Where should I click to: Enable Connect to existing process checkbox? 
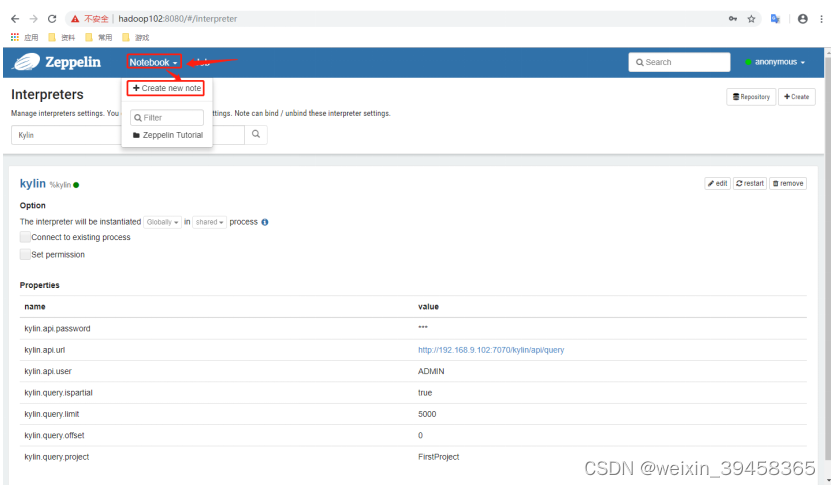(x=25, y=237)
